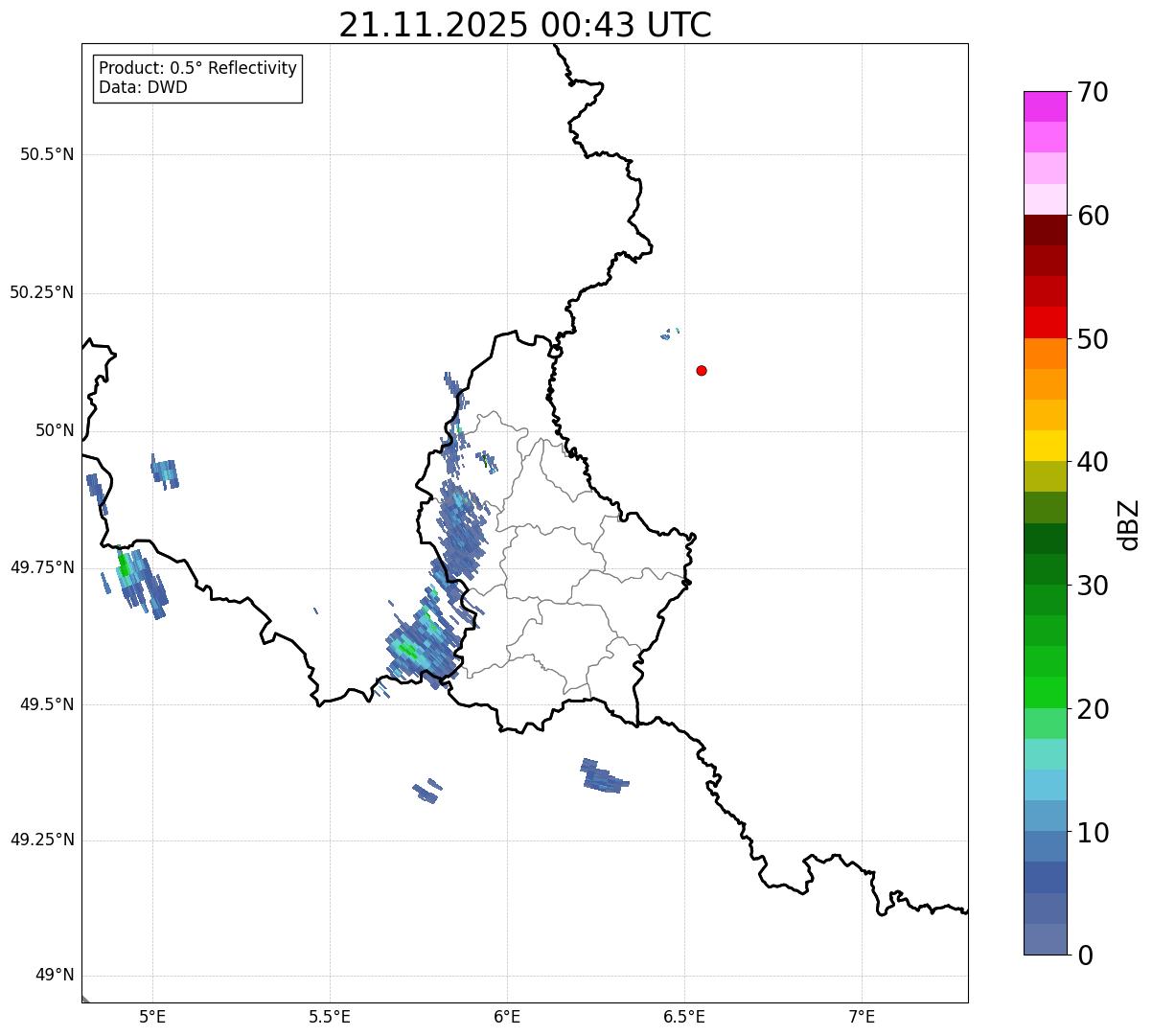Click the Product: 0.5° Reflectivity label
1152x1036 pixels.
click(x=198, y=69)
